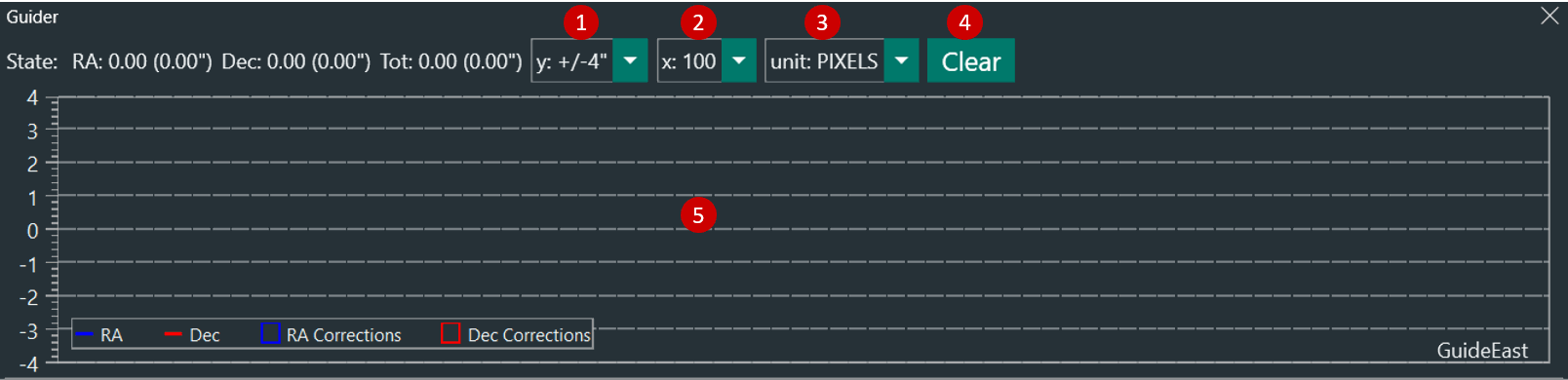Toggle the RA legend entry
The width and height of the screenshot is (1568, 380).
tap(98, 335)
